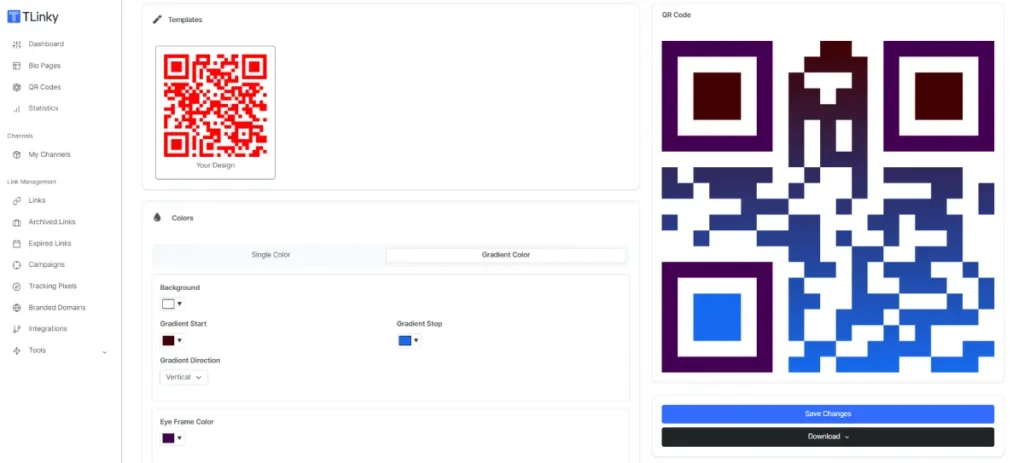The height and width of the screenshot is (463, 1024).
Task: Expand Gradient Start dropdown arrow
Action: (x=179, y=340)
